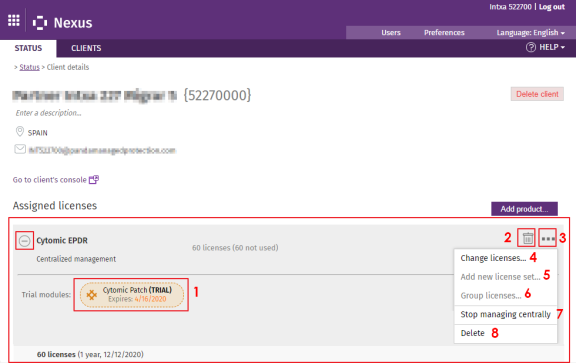Image resolution: width=576 pixels, height=363 pixels.
Task: Switch to the CLIENTS tab
Action: pos(86,48)
